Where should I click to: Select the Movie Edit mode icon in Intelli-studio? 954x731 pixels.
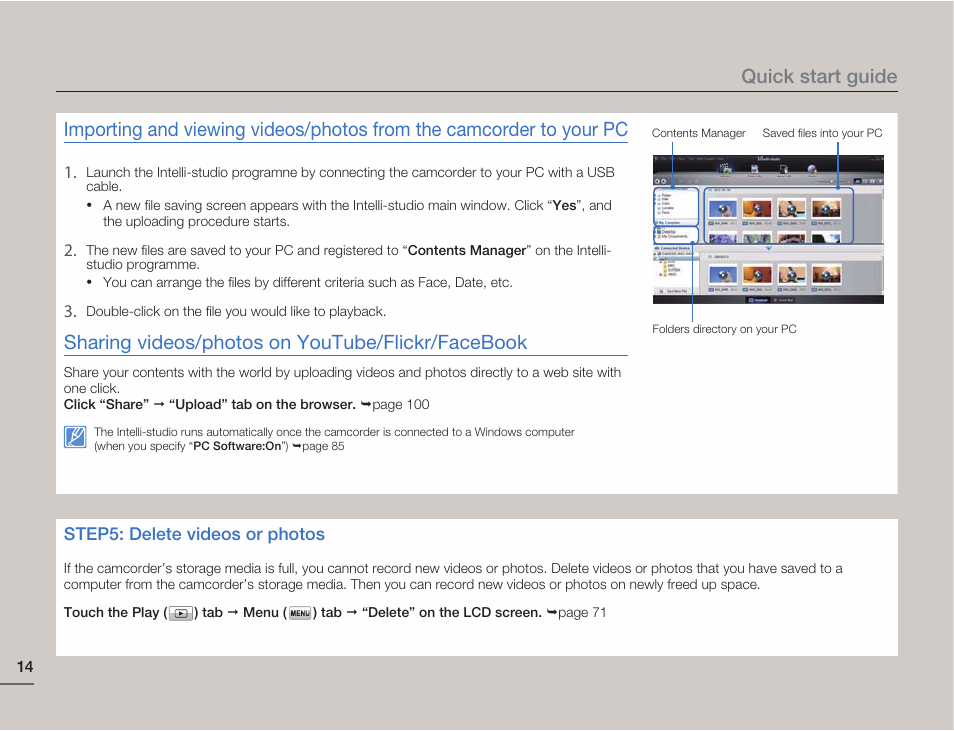784,170
